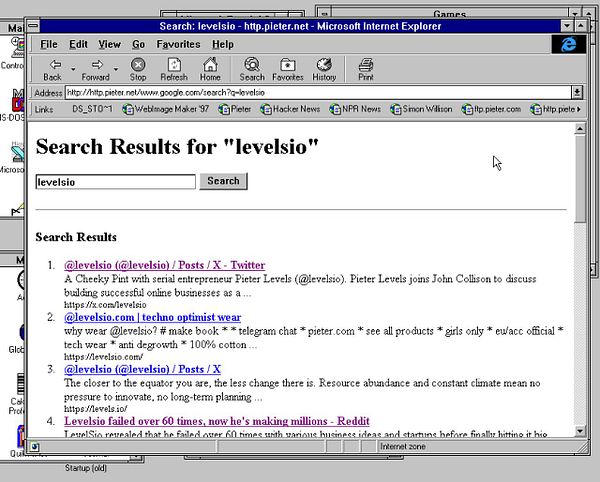The height and width of the screenshot is (482, 600).
Task: Open third result '@levelsio (@levelsio) / Posts / X'
Action: pyautogui.click(x=142, y=369)
